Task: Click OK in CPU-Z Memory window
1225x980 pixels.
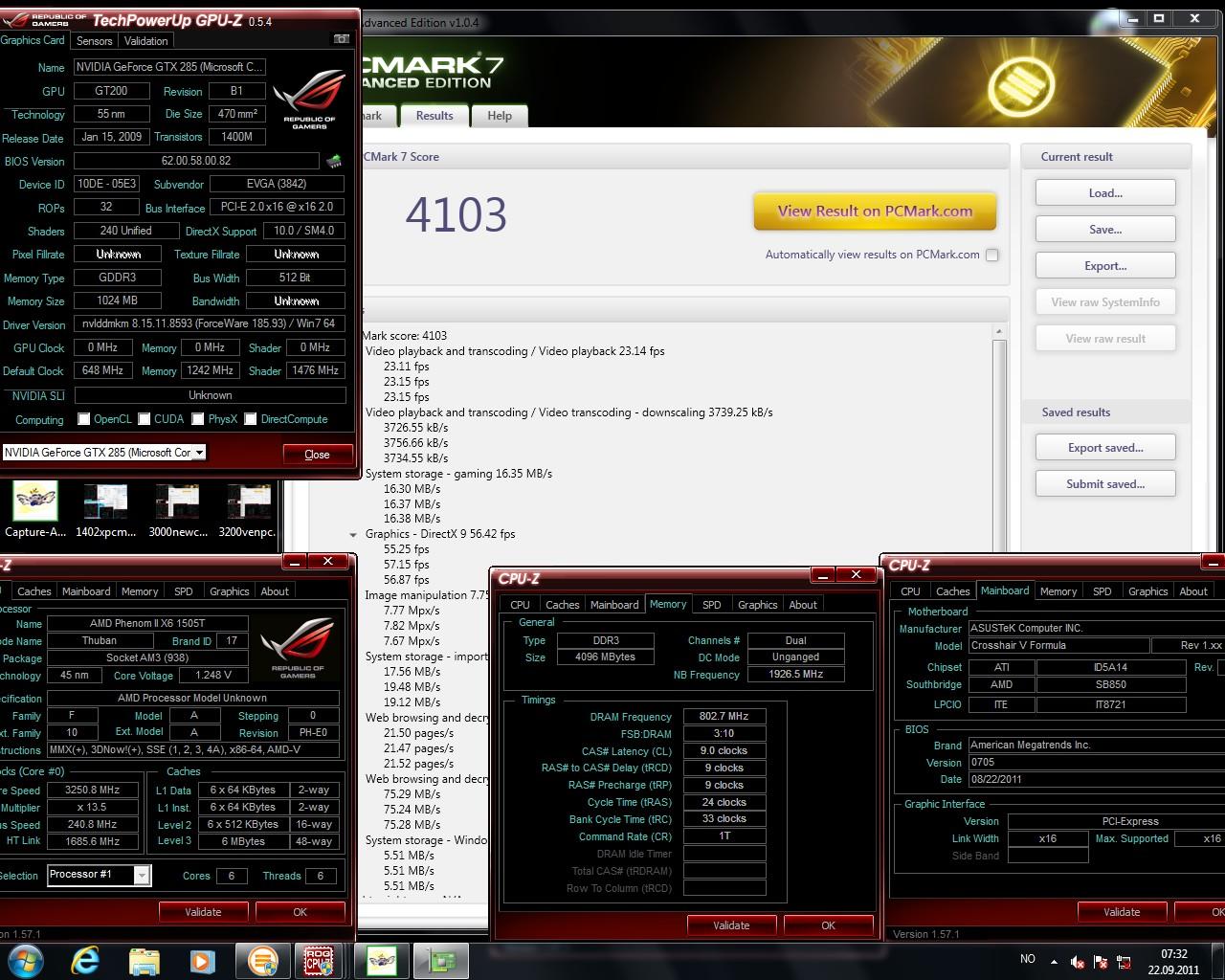Action: [x=828, y=925]
